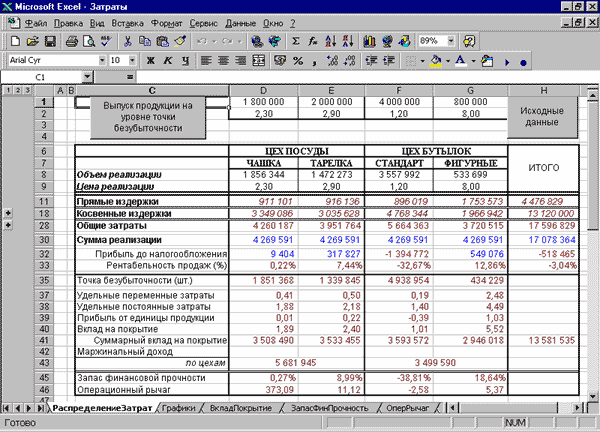Activate Format Painter brush icon
The width and height of the screenshot is (600, 432).
coord(180,41)
